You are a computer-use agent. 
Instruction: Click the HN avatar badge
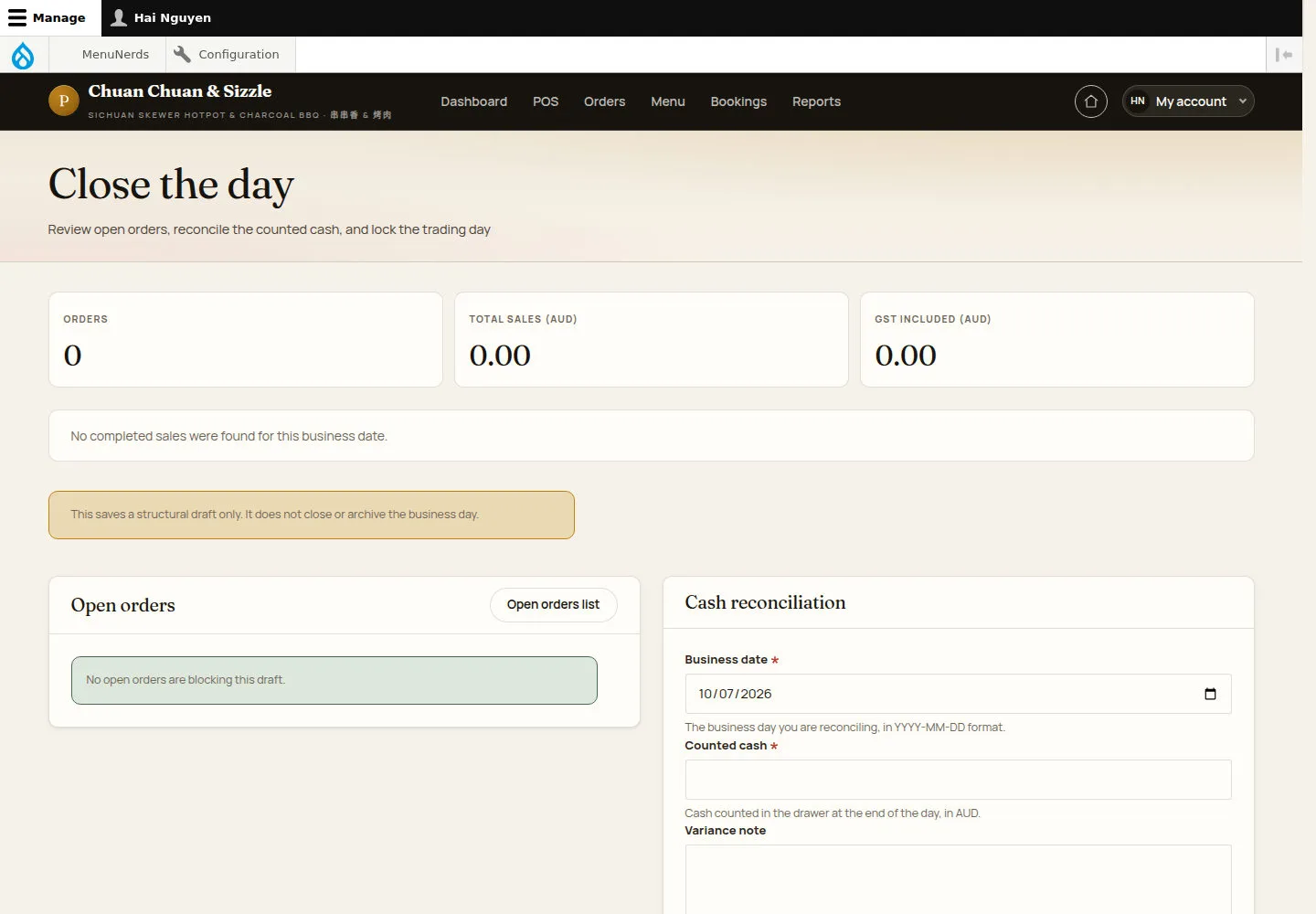point(1138,101)
